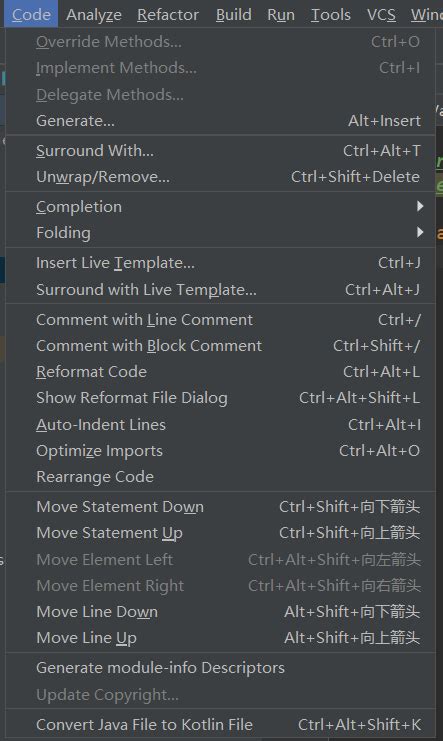This screenshot has height=741, width=443.
Task: Select Surround With... menu entry
Action: tap(220, 151)
